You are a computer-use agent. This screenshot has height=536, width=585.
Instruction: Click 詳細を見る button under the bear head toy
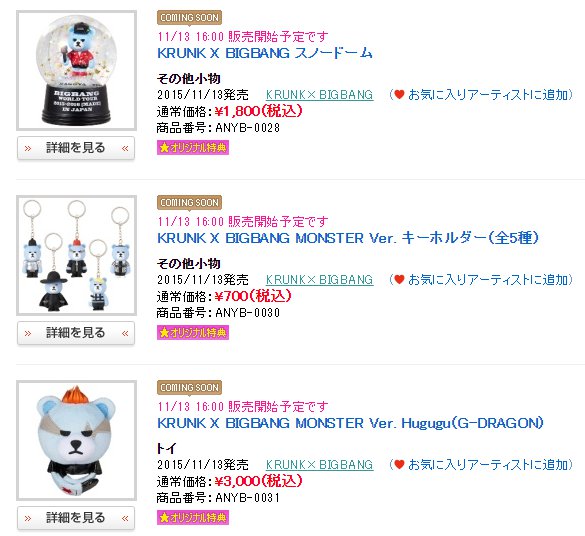coord(76,518)
